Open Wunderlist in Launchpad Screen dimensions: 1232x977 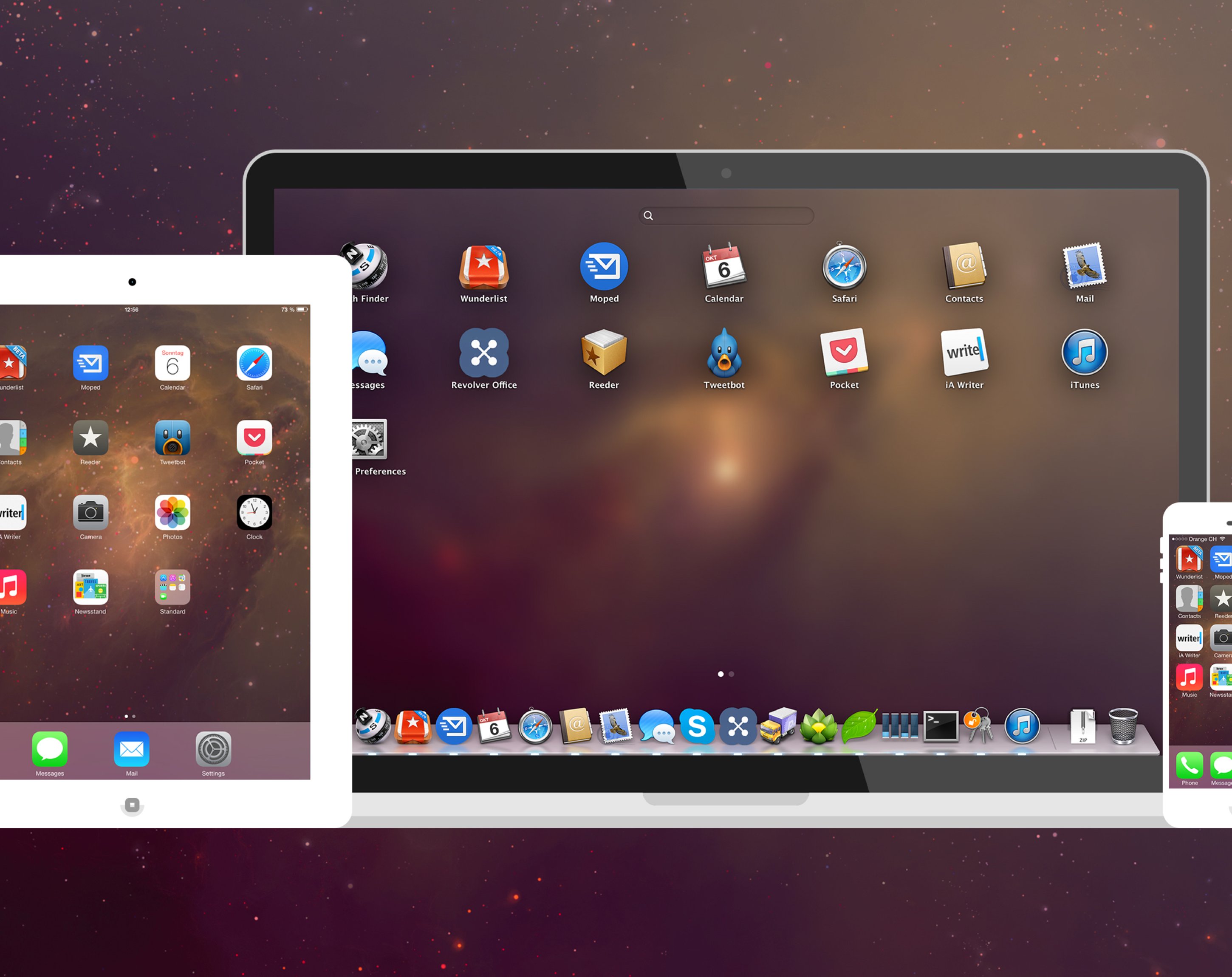coord(483,267)
